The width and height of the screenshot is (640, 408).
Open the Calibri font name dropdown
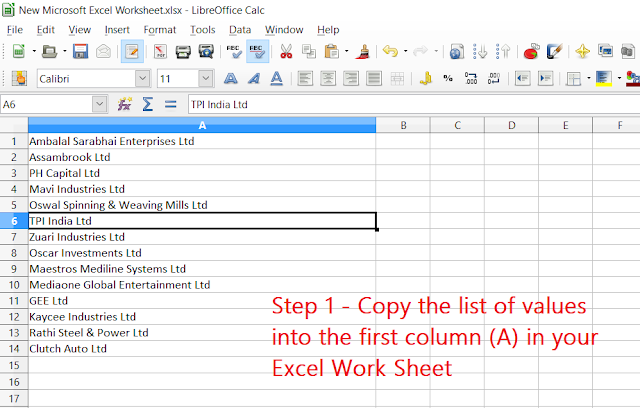(142, 78)
